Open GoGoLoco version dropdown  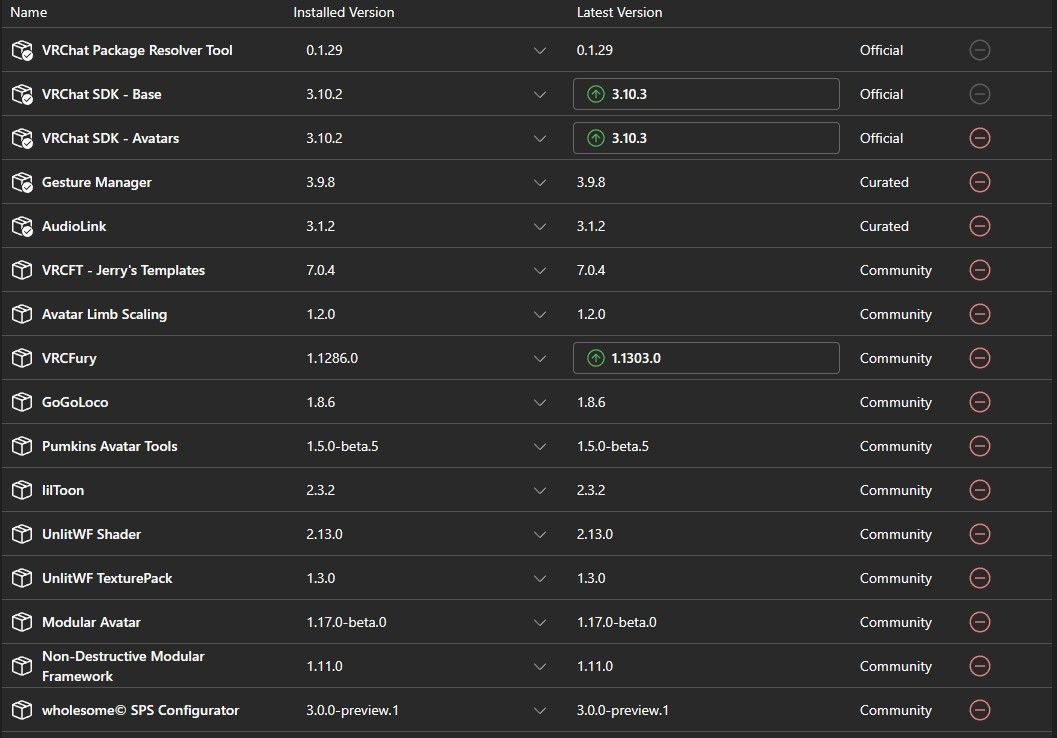[540, 402]
